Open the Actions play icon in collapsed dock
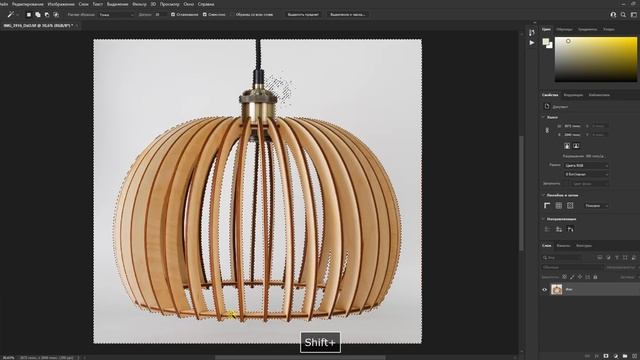This screenshot has width=640, height=360. pos(531,42)
